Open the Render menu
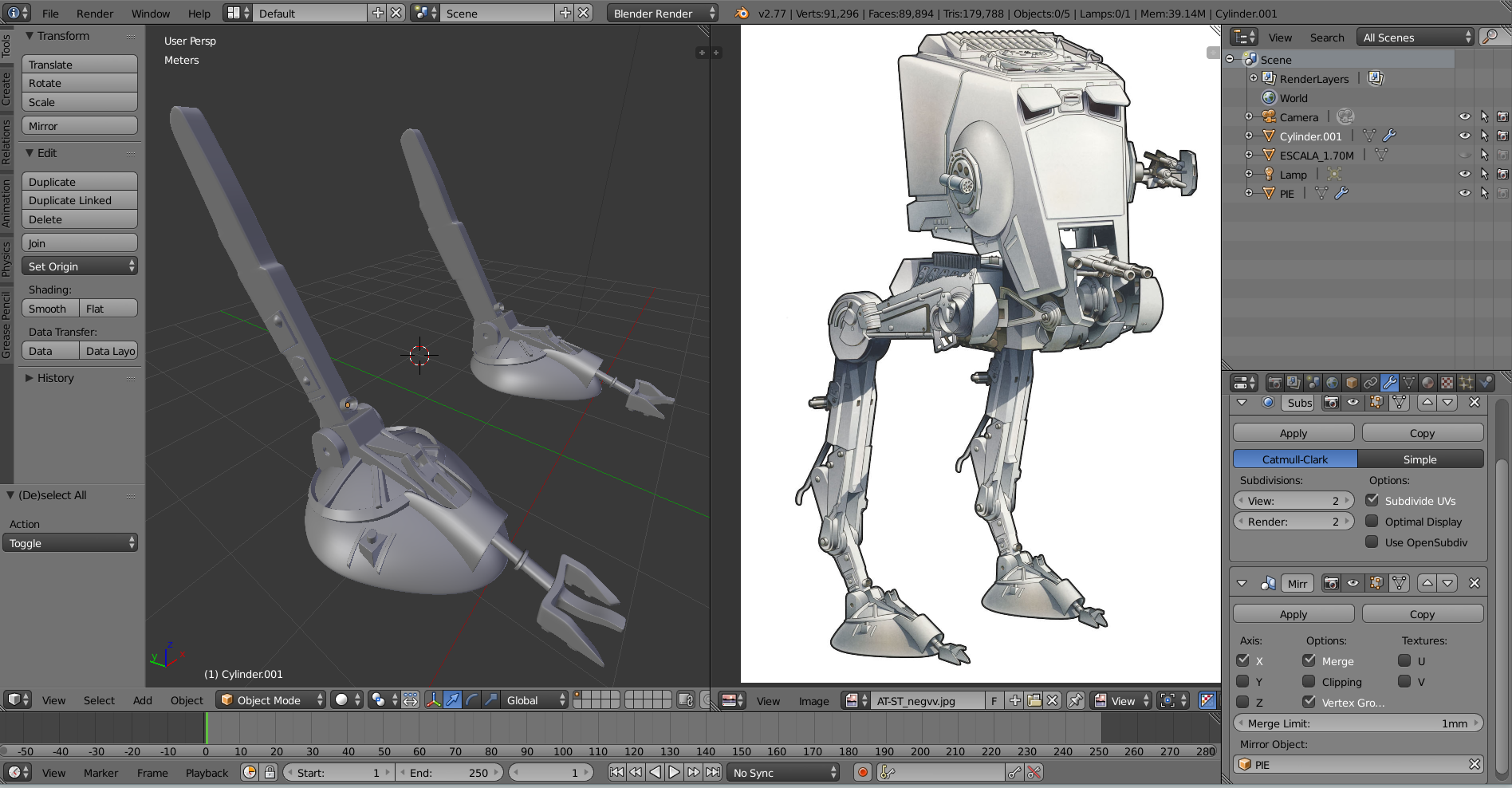 95,14
